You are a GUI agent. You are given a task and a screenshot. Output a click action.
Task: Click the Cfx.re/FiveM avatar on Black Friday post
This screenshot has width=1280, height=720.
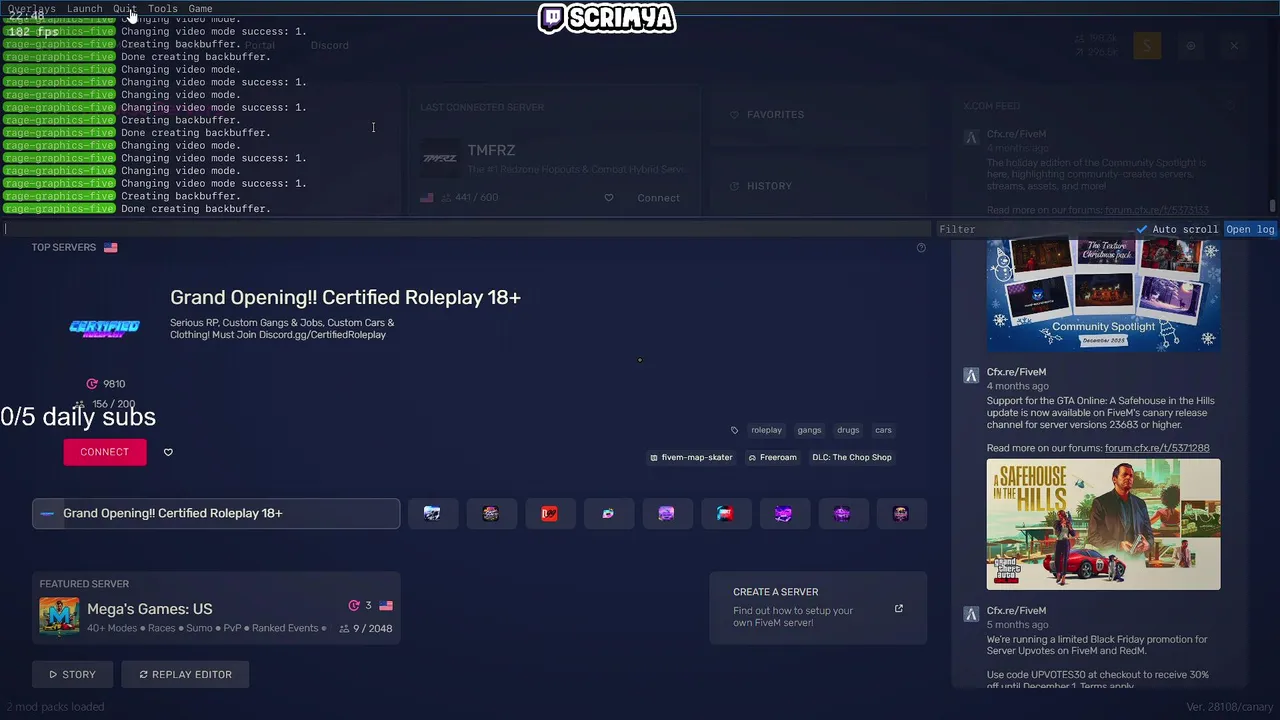point(970,614)
